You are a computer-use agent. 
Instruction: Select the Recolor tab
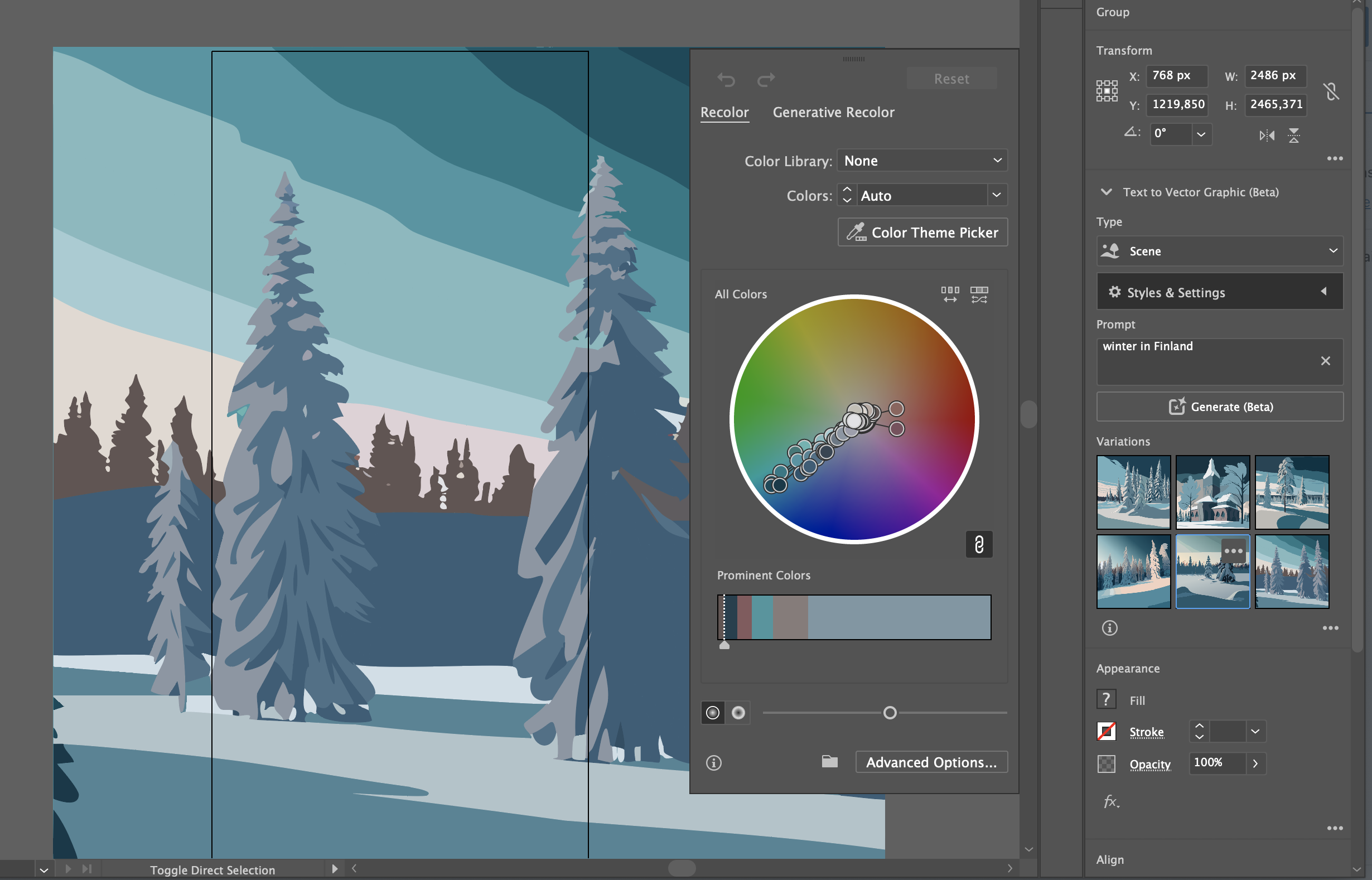[x=724, y=113]
